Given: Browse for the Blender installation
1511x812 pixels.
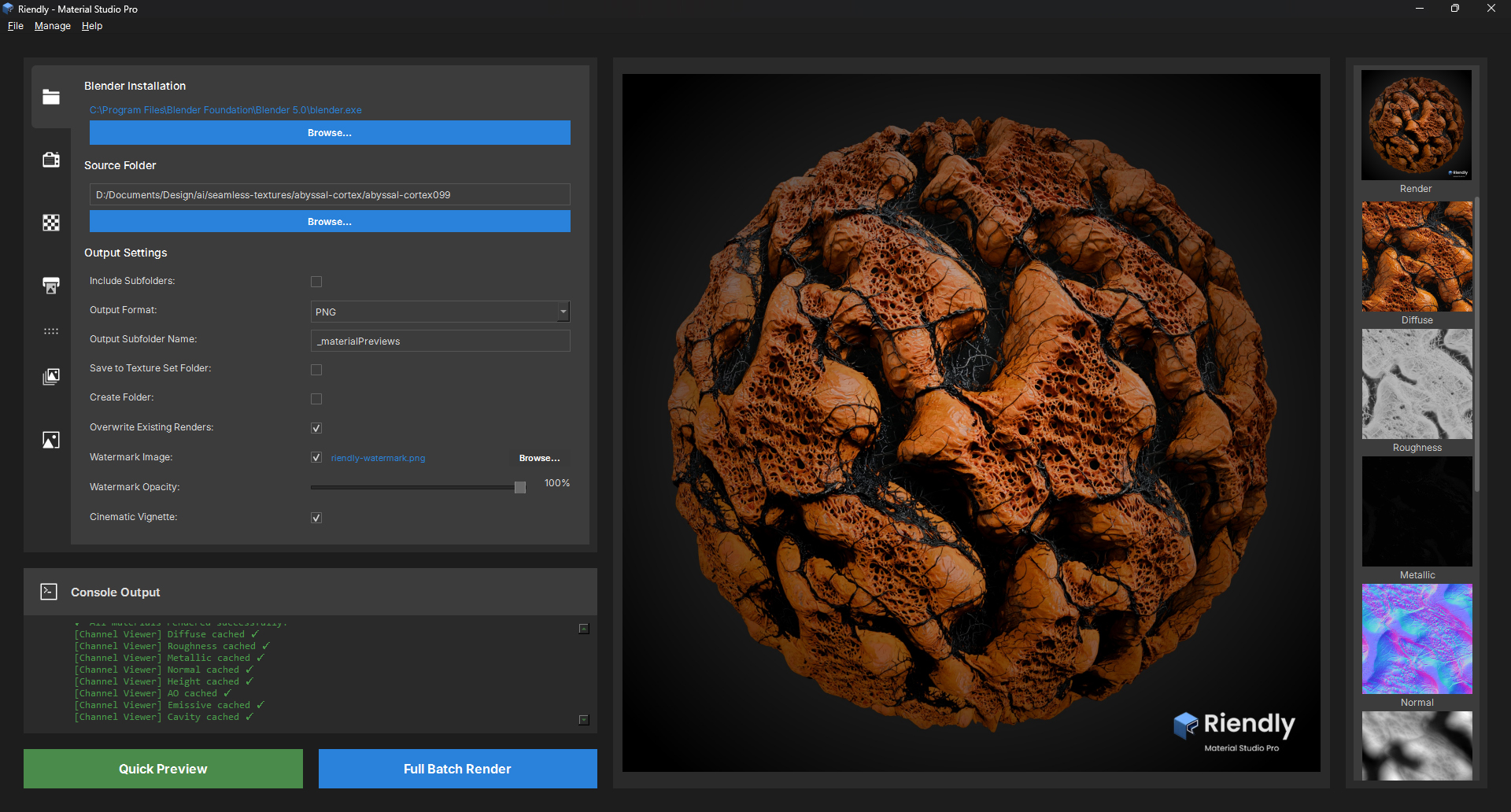Looking at the screenshot, I should (x=330, y=132).
